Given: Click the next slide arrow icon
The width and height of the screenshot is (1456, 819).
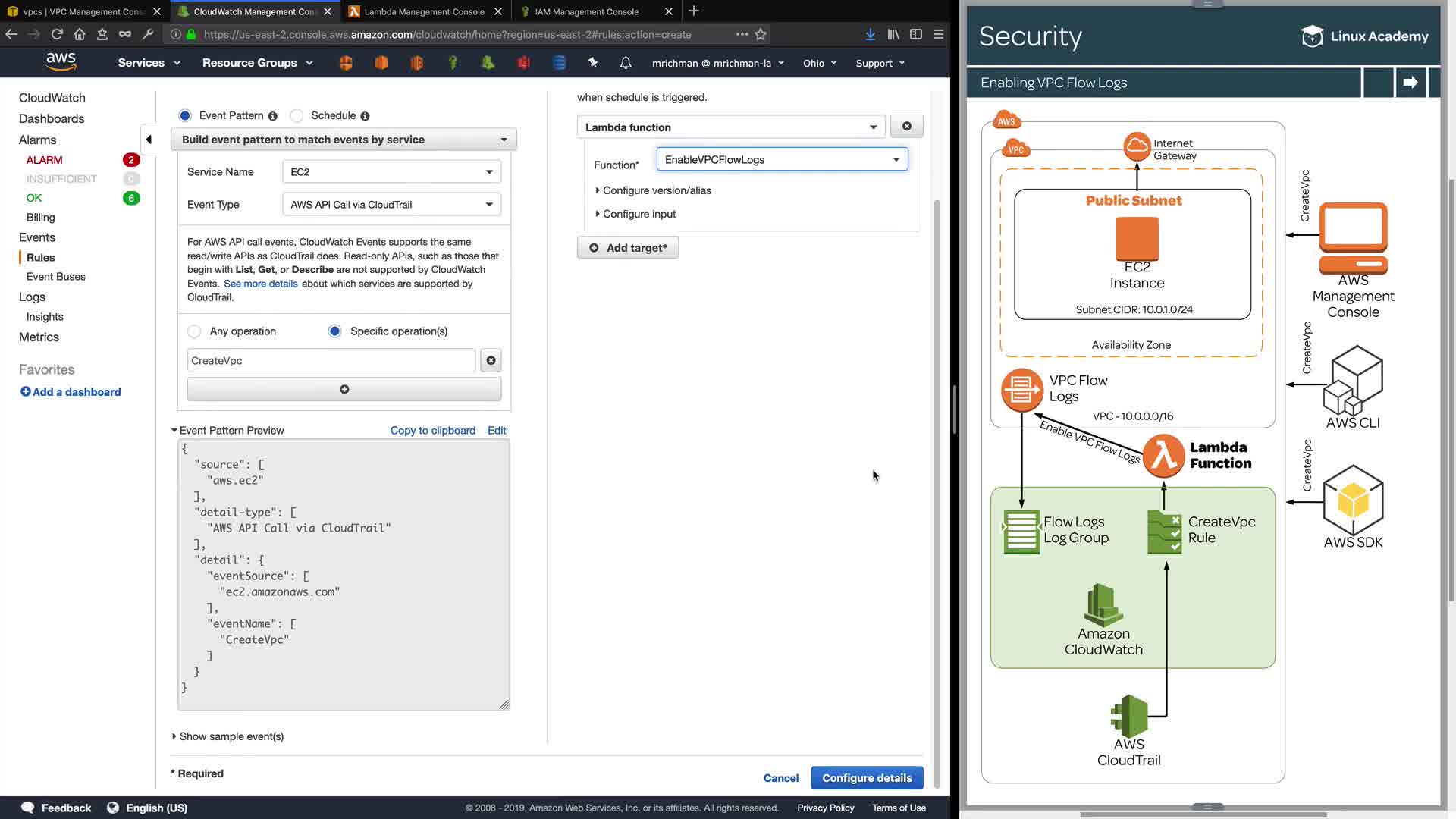Looking at the screenshot, I should click(x=1410, y=83).
